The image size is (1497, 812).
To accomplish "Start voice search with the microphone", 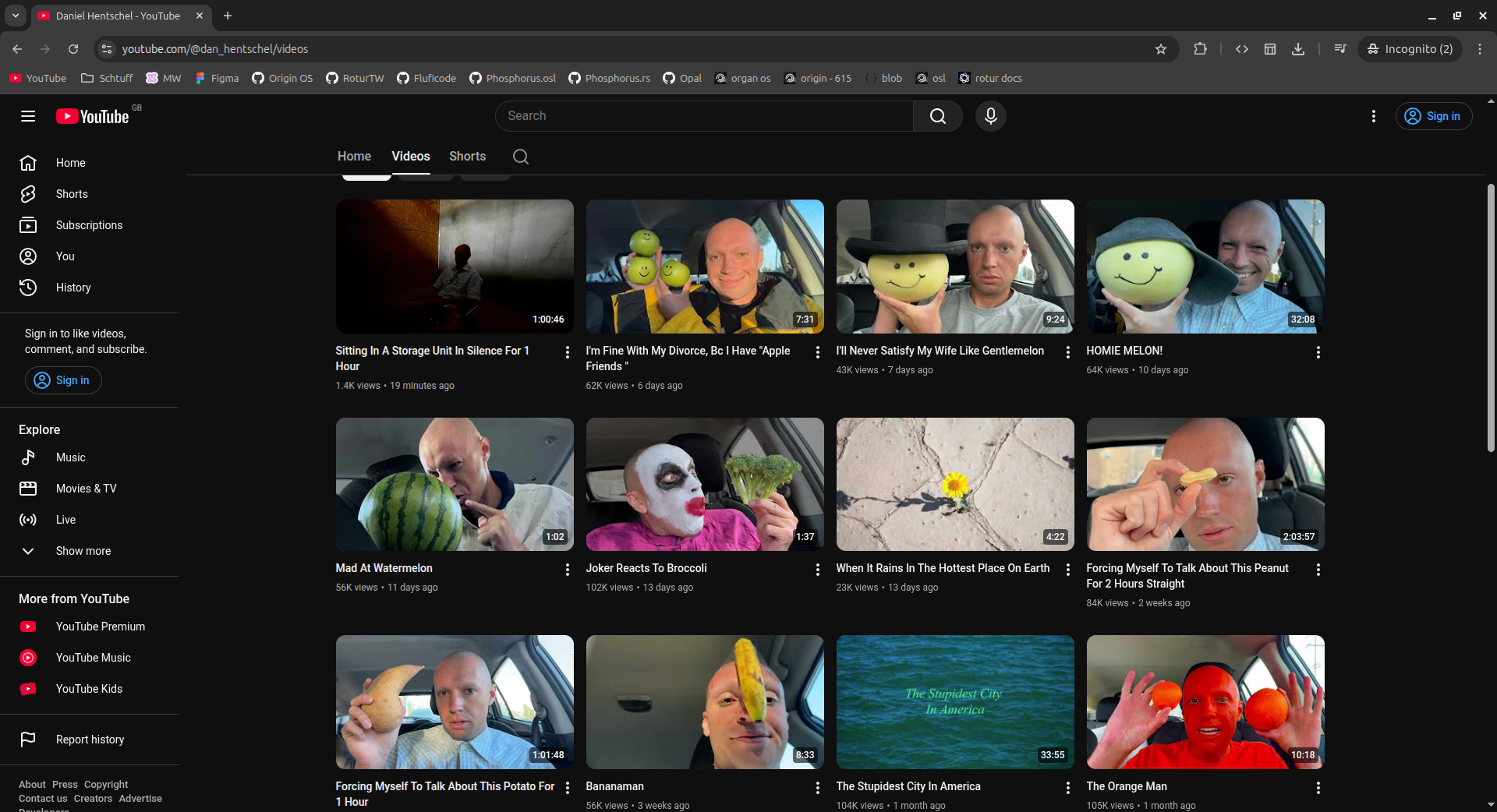I will point(991,116).
